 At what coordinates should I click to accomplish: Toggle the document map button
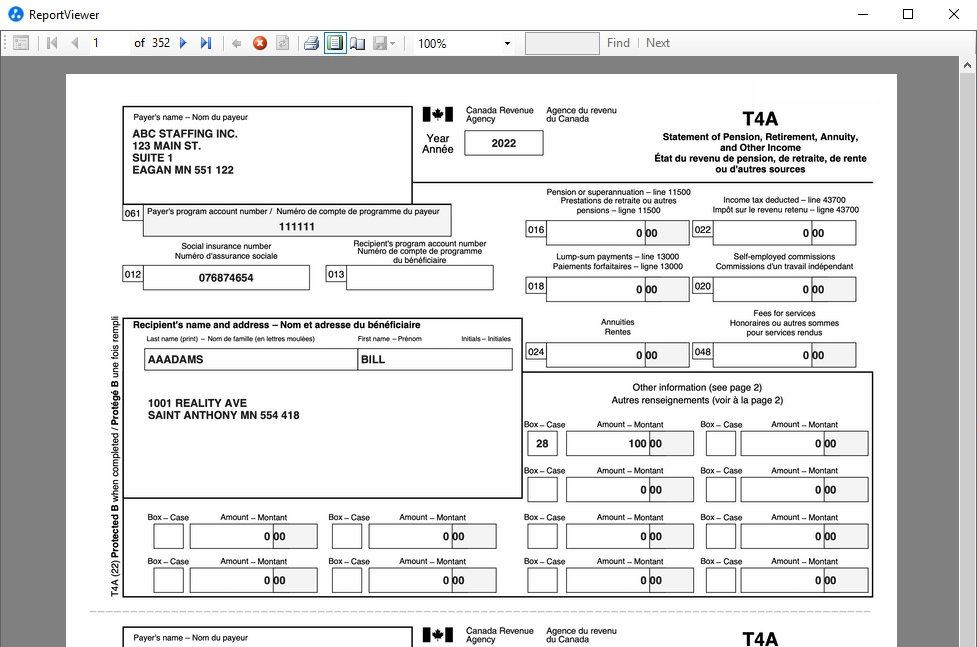click(21, 43)
